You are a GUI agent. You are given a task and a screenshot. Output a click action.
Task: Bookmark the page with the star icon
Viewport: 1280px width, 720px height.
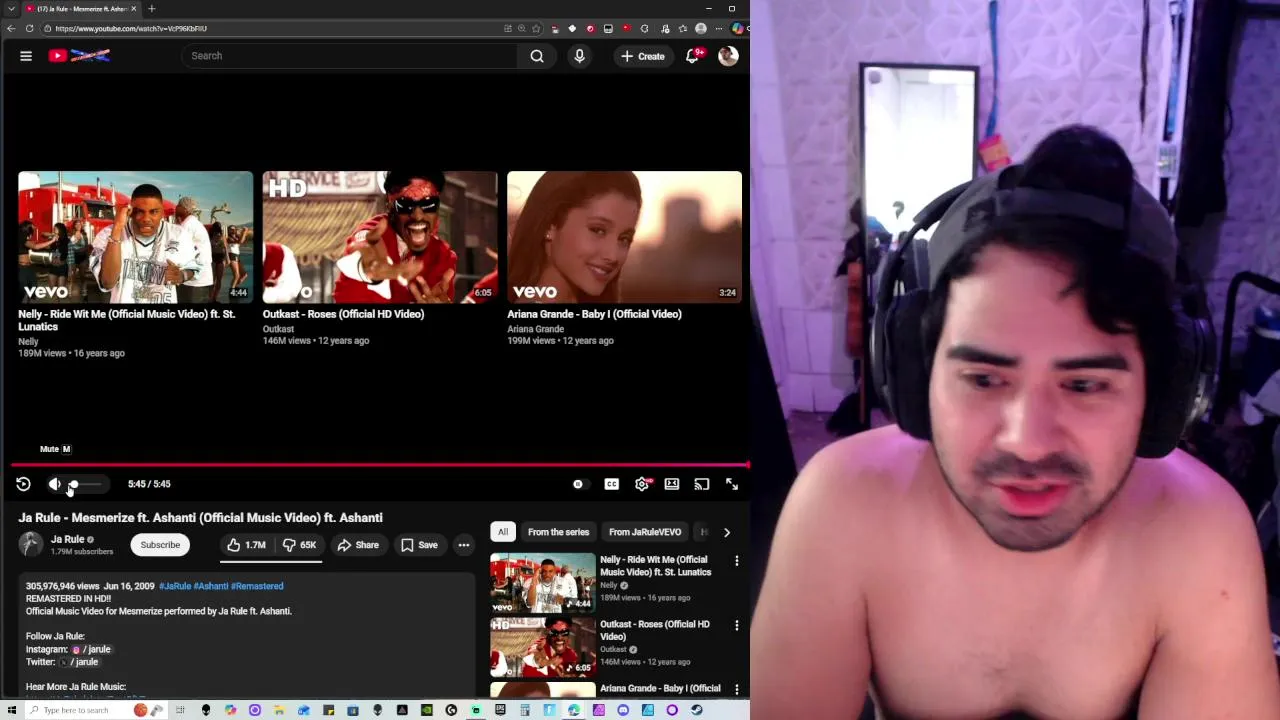point(536,28)
